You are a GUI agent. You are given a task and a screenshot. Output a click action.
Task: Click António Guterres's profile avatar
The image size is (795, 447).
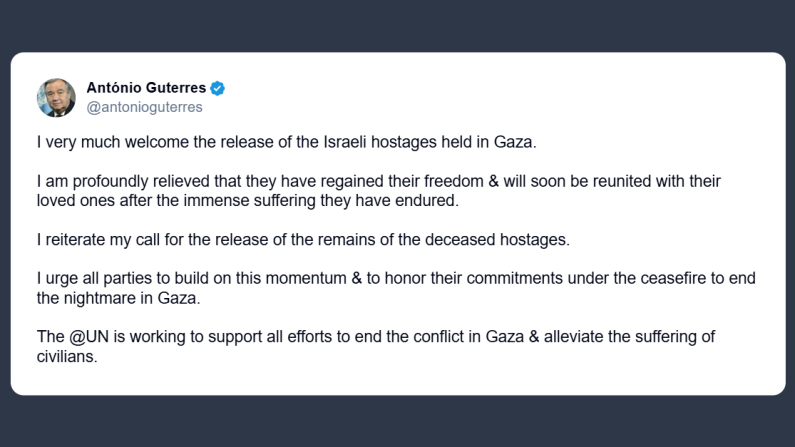(x=56, y=97)
